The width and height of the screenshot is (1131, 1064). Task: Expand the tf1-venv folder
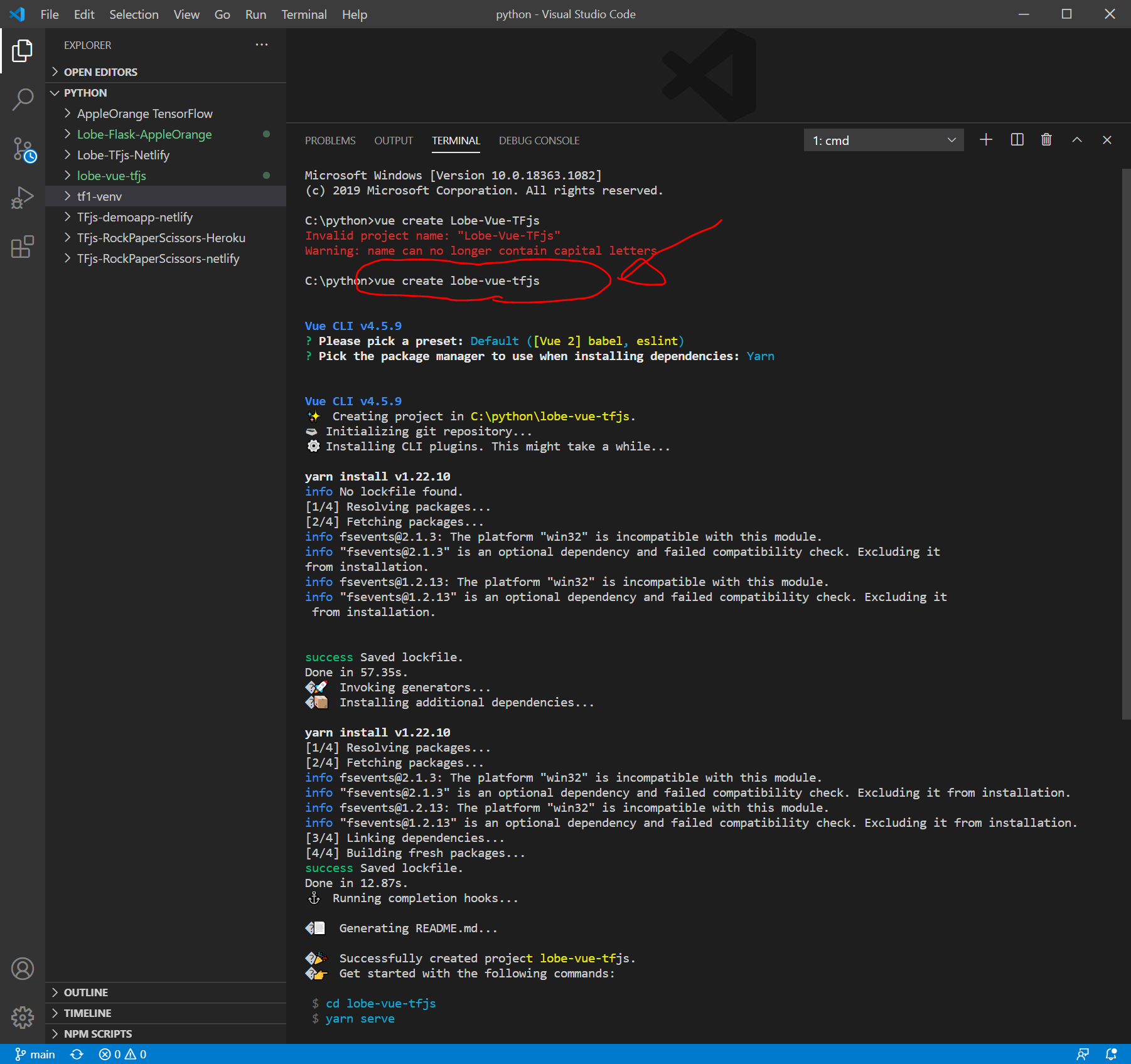167,196
